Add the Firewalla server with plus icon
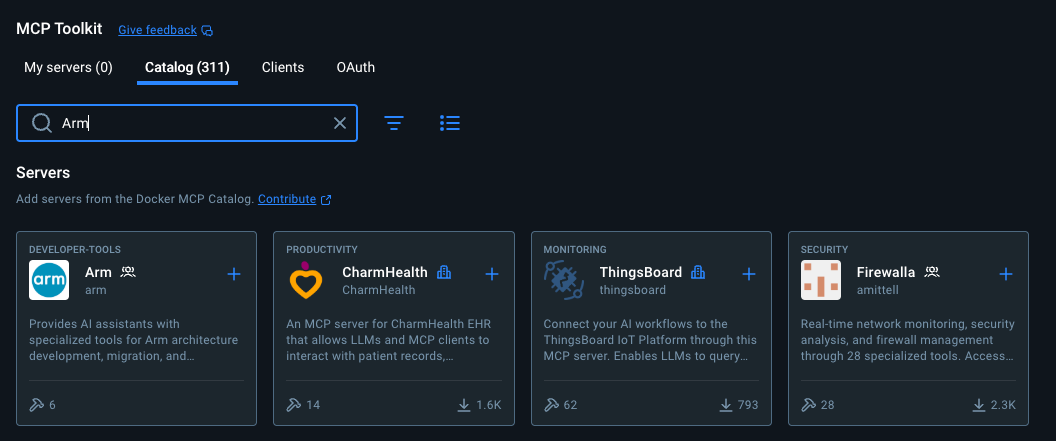 [x=1006, y=274]
